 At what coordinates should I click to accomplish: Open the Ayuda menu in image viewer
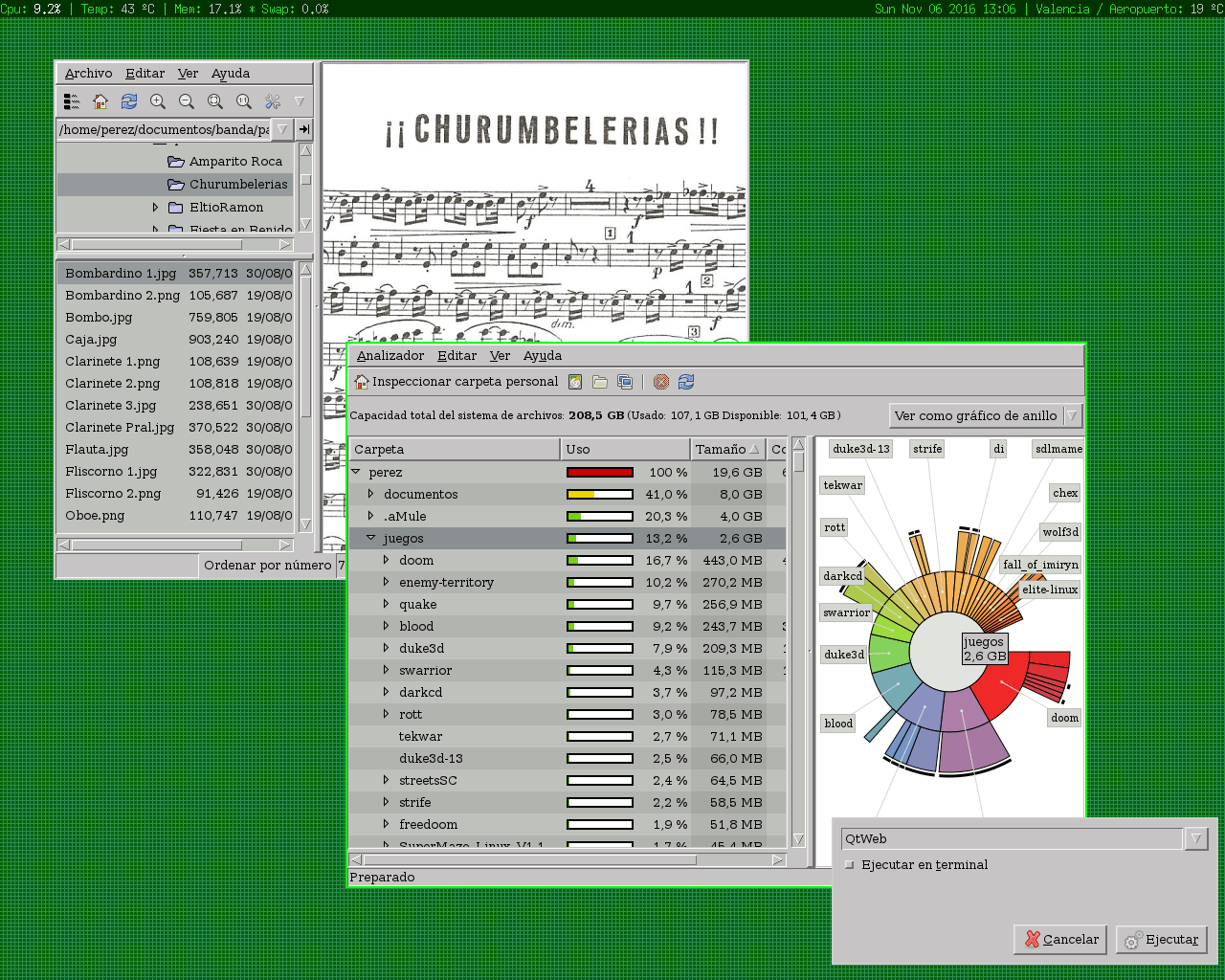coord(231,74)
